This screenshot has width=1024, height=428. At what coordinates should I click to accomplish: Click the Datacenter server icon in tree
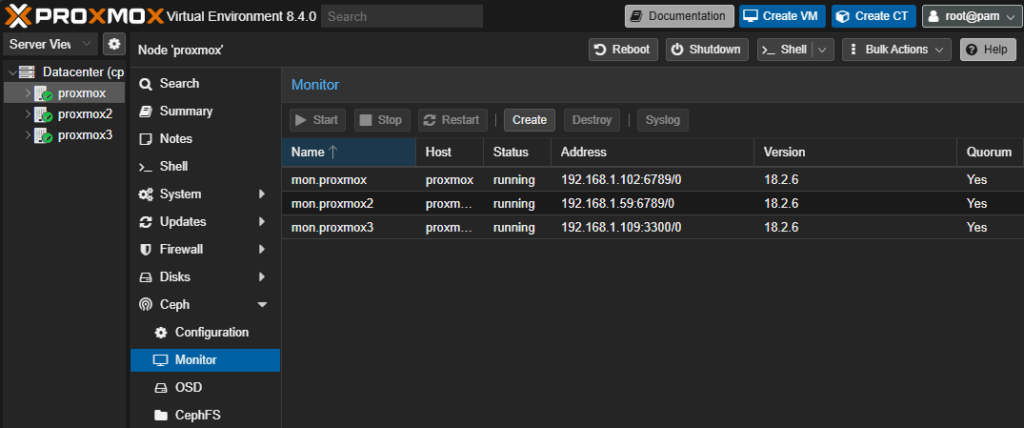tap(27, 72)
